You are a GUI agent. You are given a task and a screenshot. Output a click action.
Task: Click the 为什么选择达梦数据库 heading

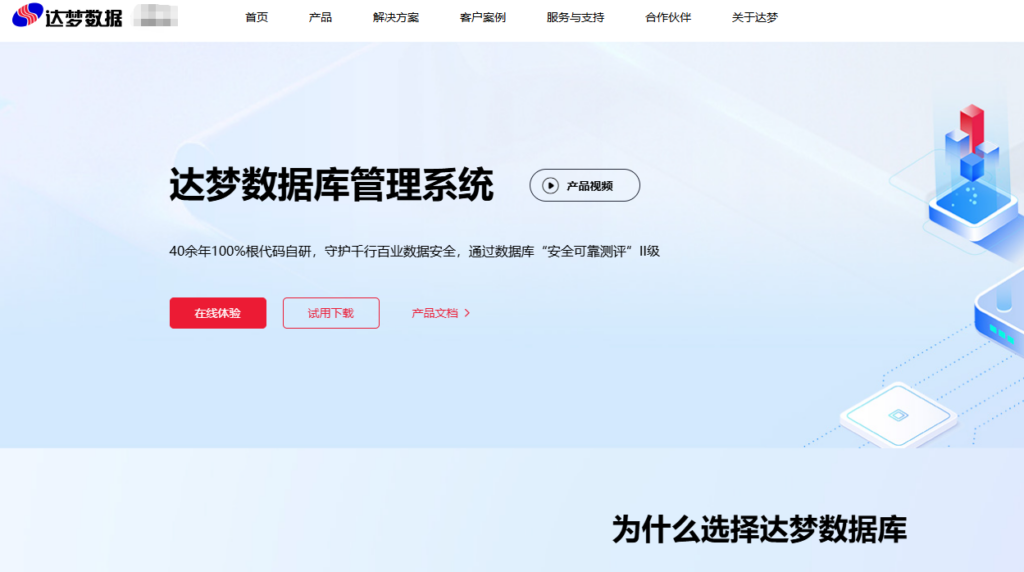pyautogui.click(x=759, y=529)
